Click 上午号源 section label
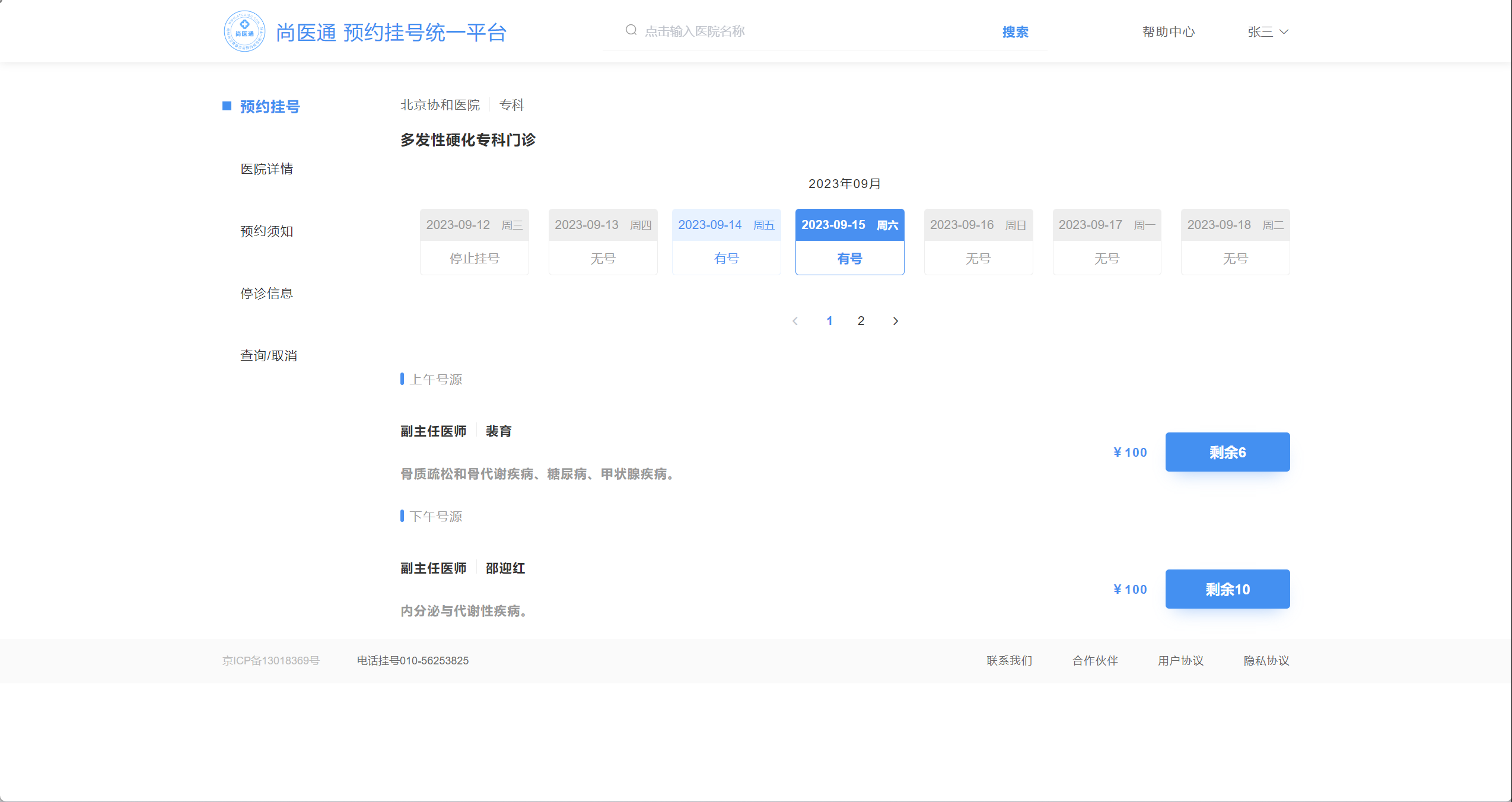Image resolution: width=1512 pixels, height=802 pixels. 436,380
